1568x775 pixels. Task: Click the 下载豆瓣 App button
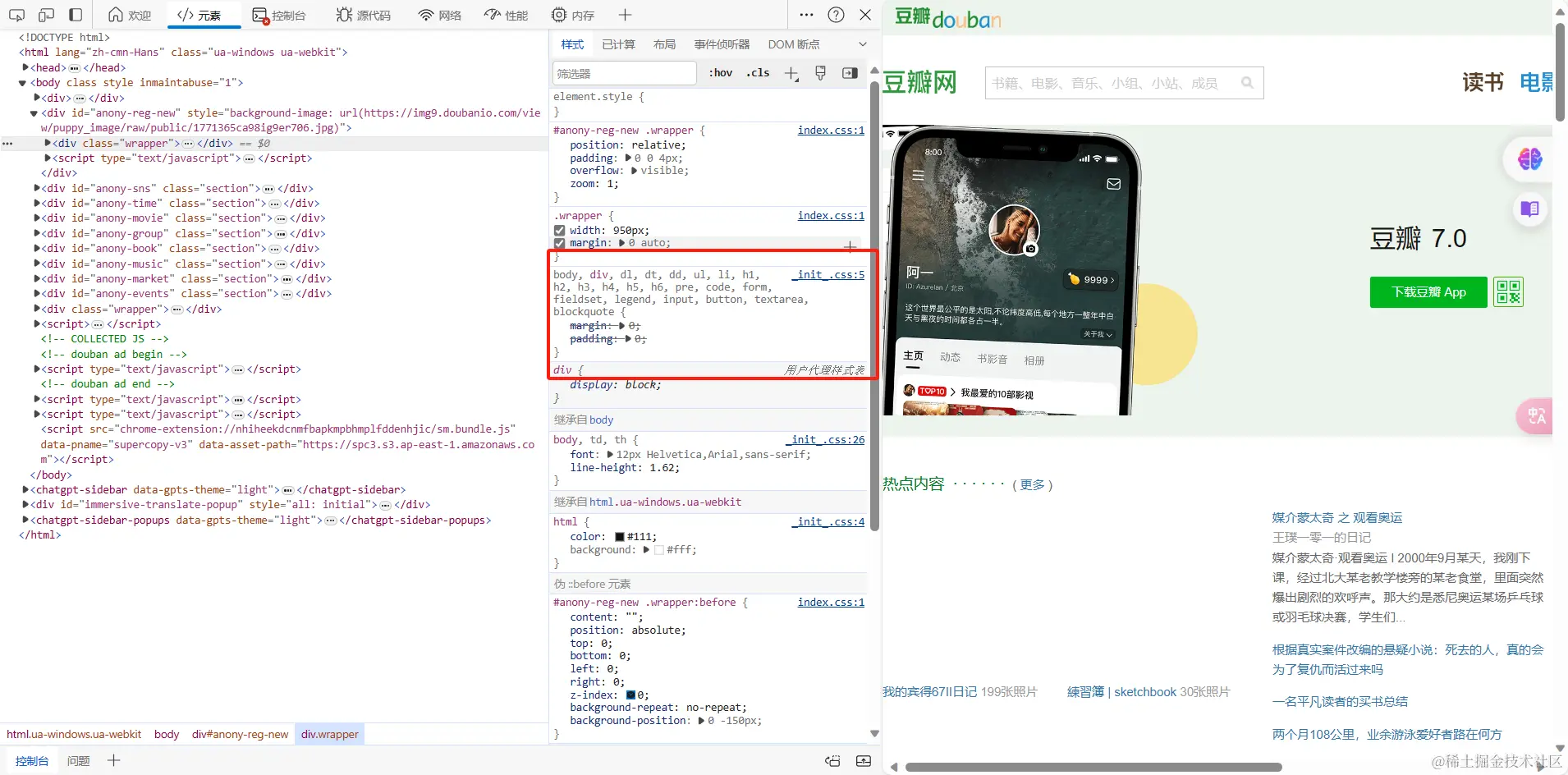[x=1428, y=292]
